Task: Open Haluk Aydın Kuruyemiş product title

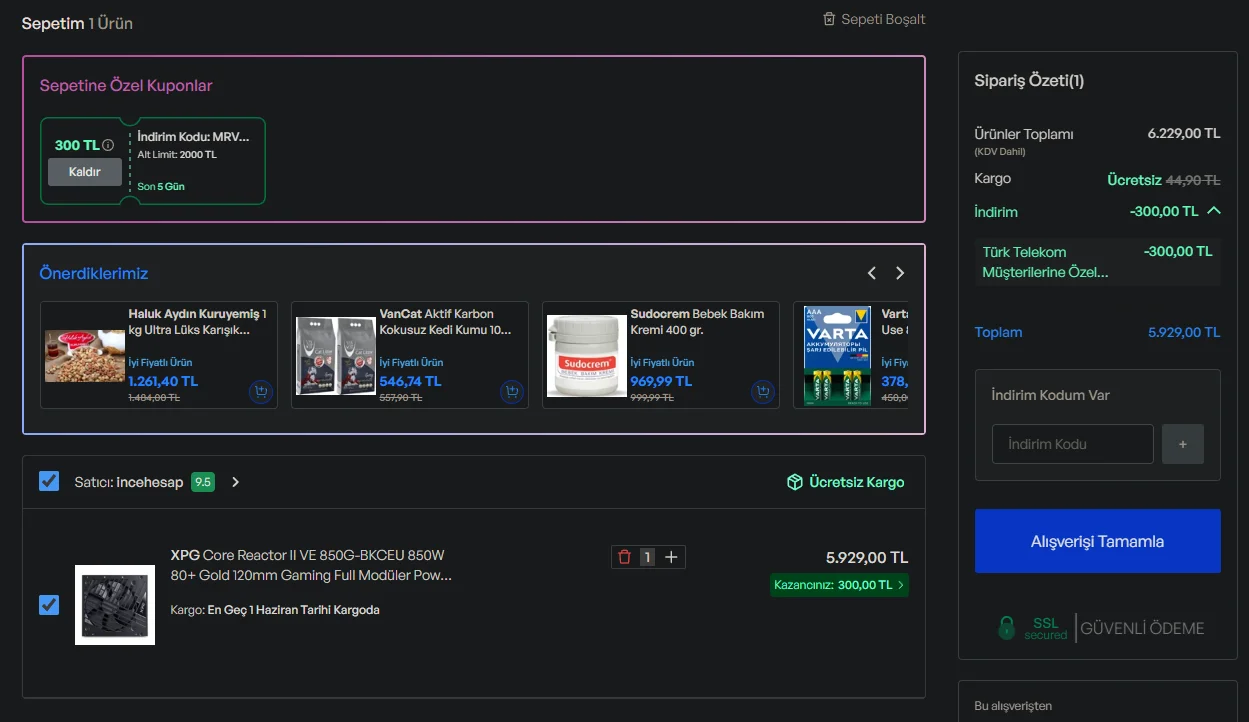Action: pos(198,322)
